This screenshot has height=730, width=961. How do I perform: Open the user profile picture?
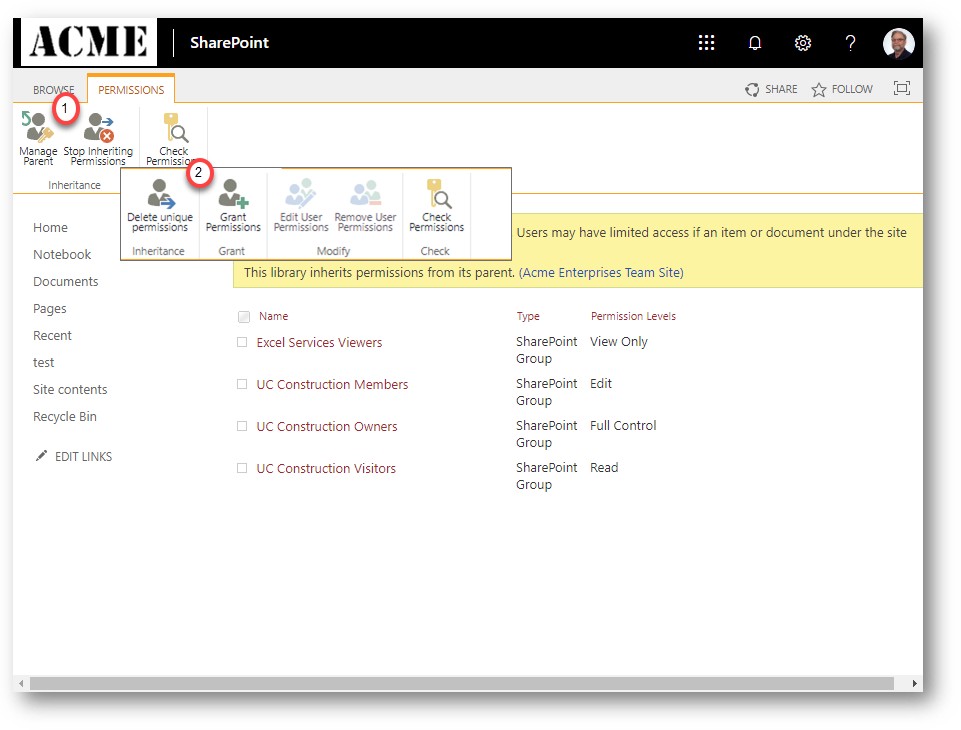click(898, 43)
